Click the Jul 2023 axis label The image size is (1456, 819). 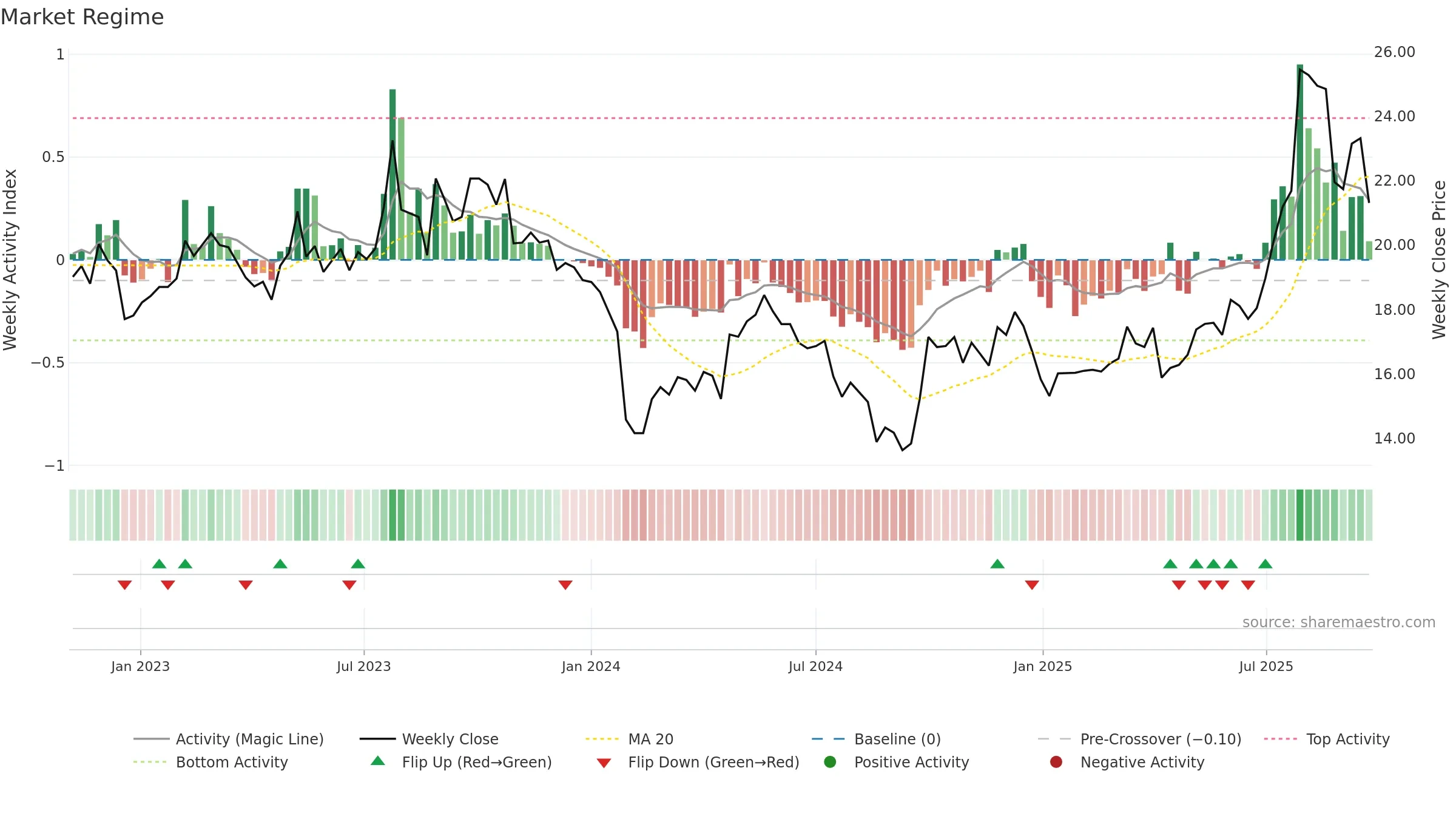coord(364,667)
